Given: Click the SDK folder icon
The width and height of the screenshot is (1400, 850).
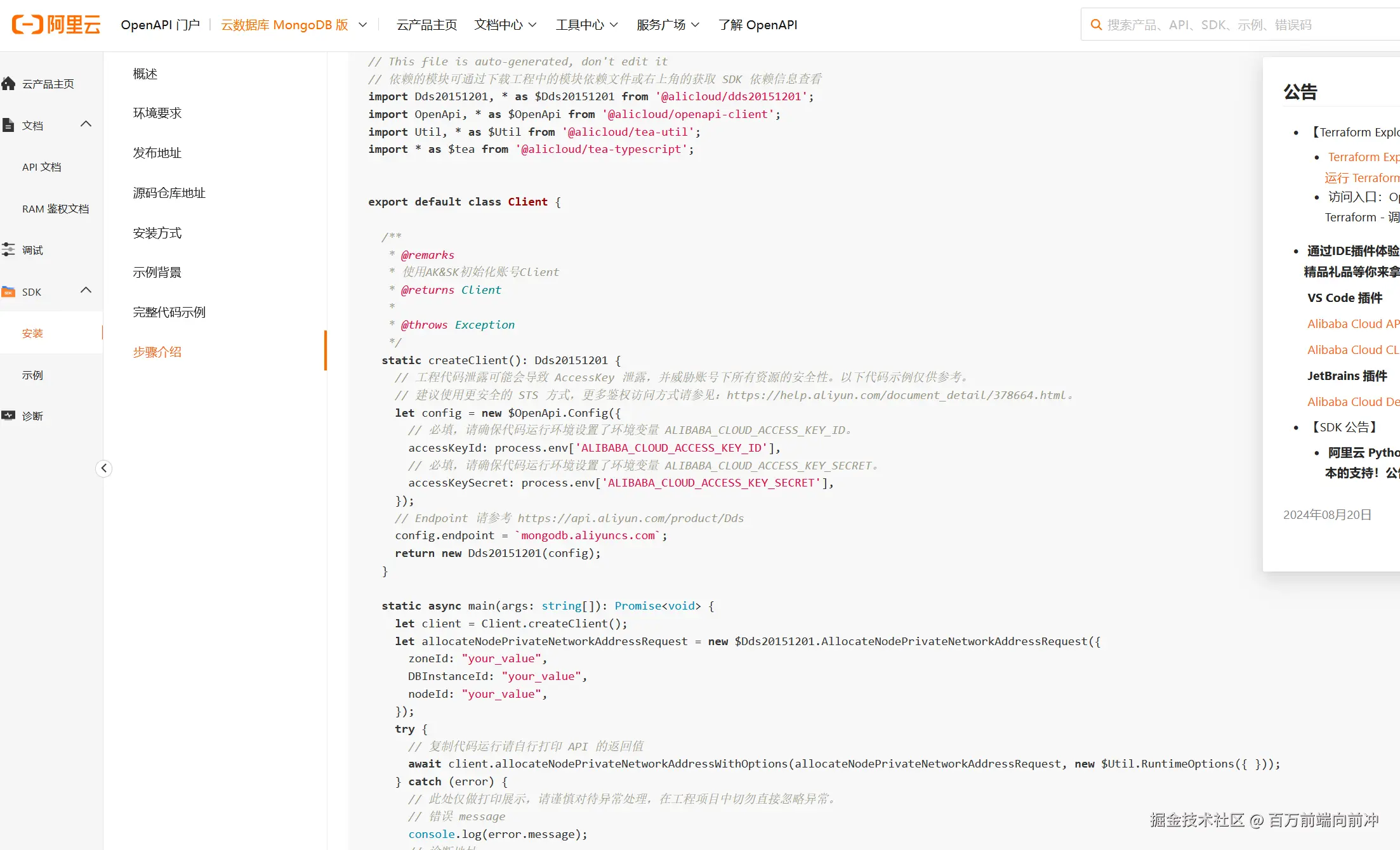Looking at the screenshot, I should [x=8, y=292].
